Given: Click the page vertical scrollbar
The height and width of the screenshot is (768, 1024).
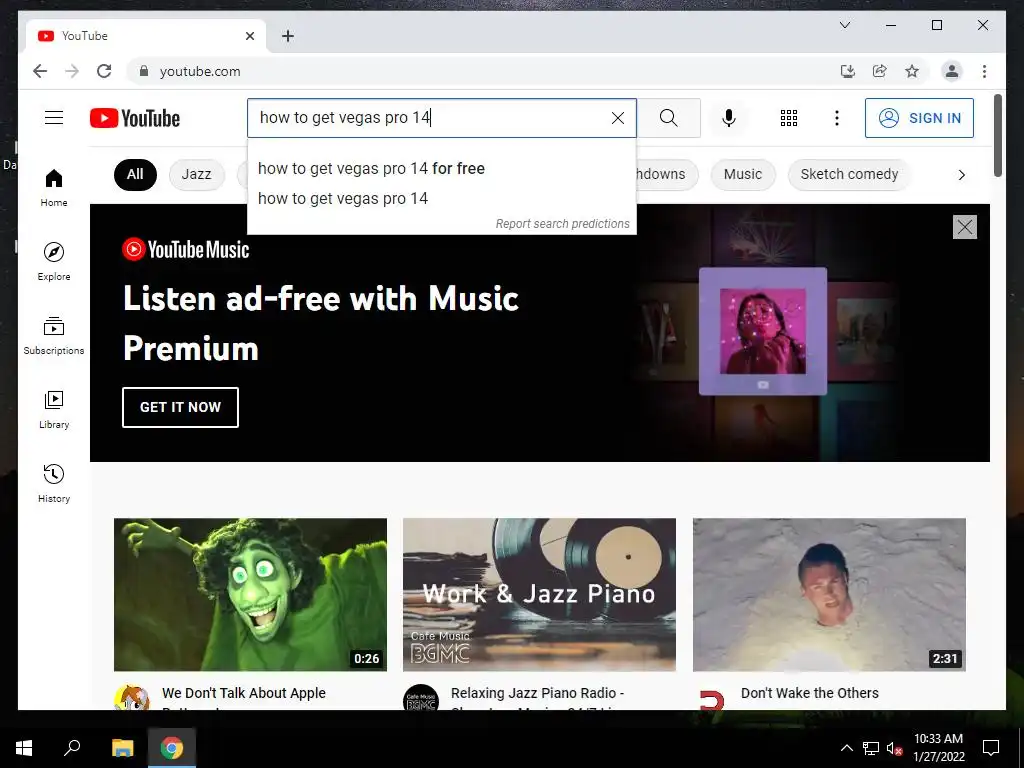Looking at the screenshot, I should (x=997, y=135).
